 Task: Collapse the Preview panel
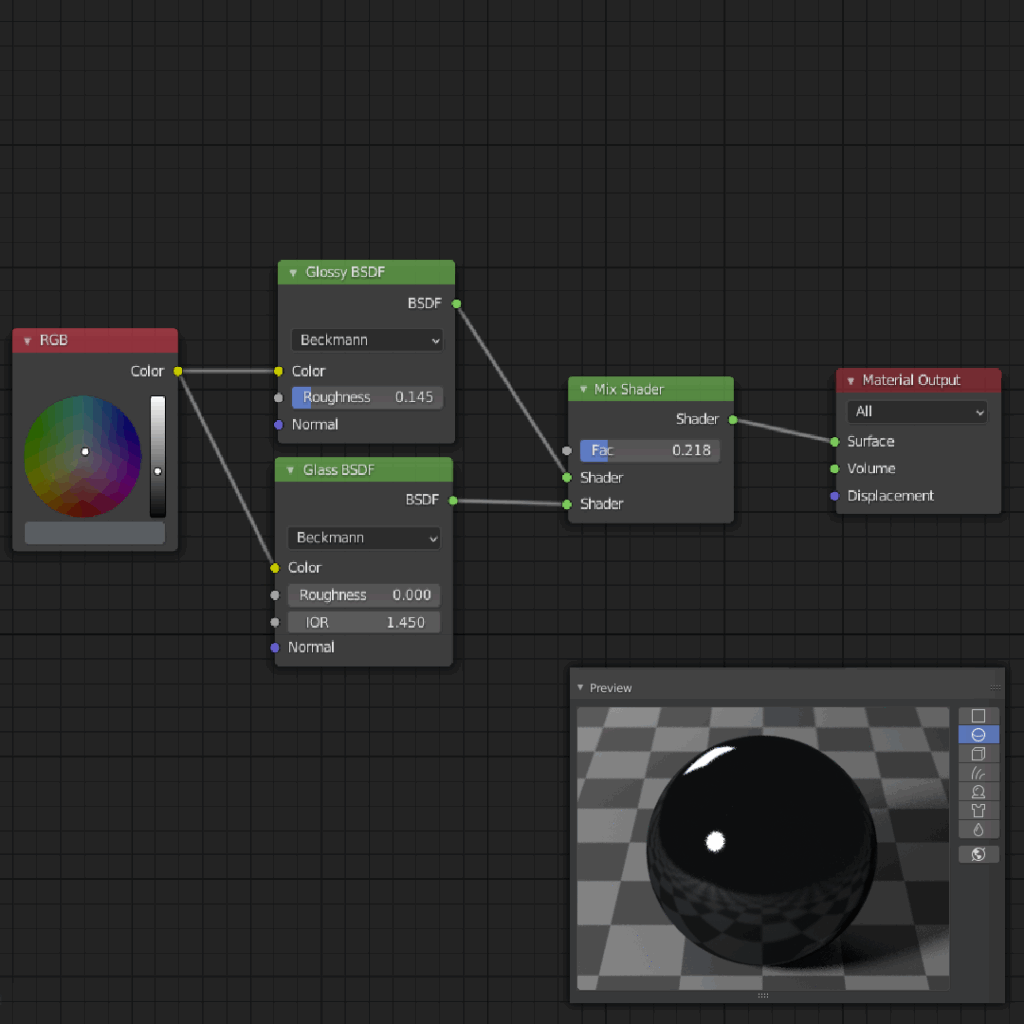(x=580, y=687)
